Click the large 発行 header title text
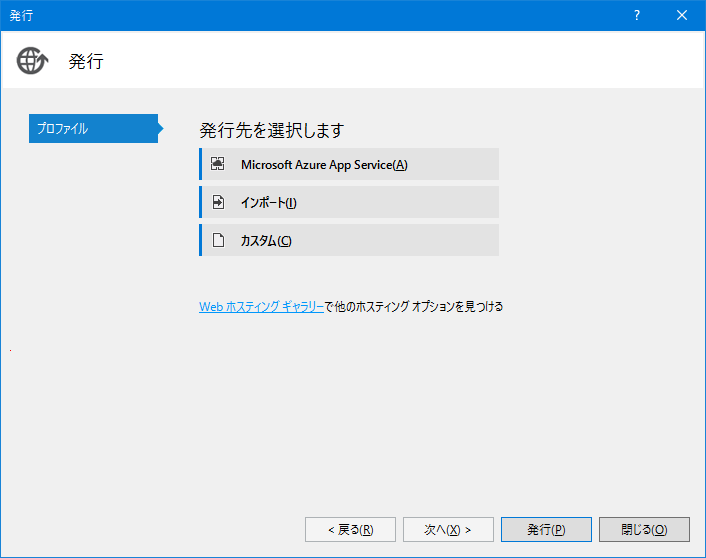 tap(86, 61)
